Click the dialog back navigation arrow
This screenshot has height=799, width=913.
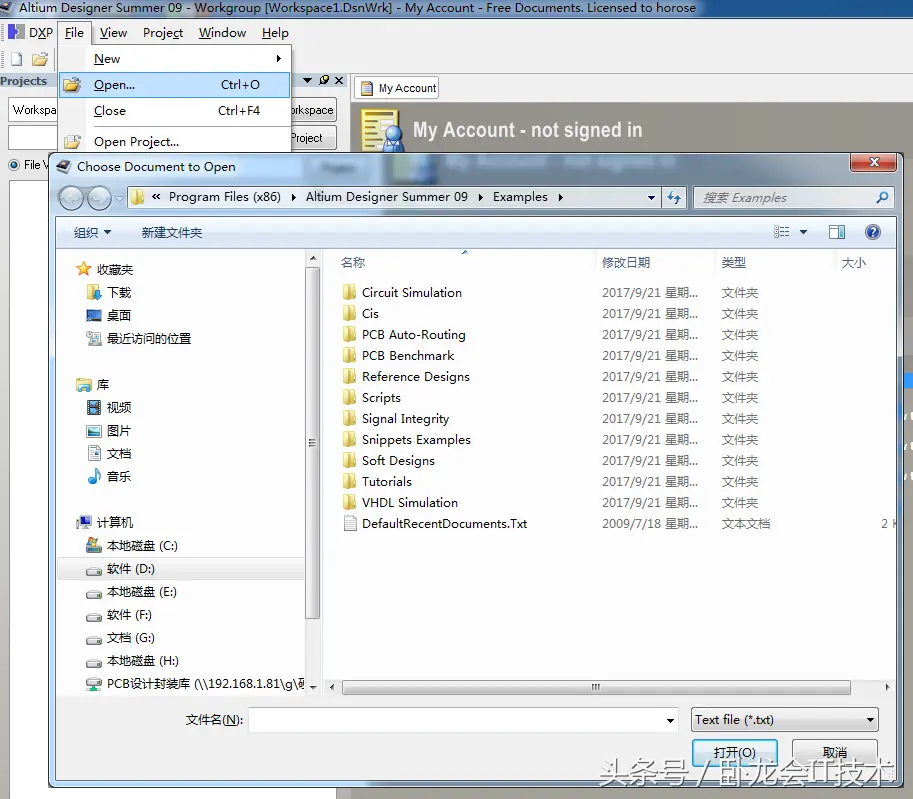point(71,198)
